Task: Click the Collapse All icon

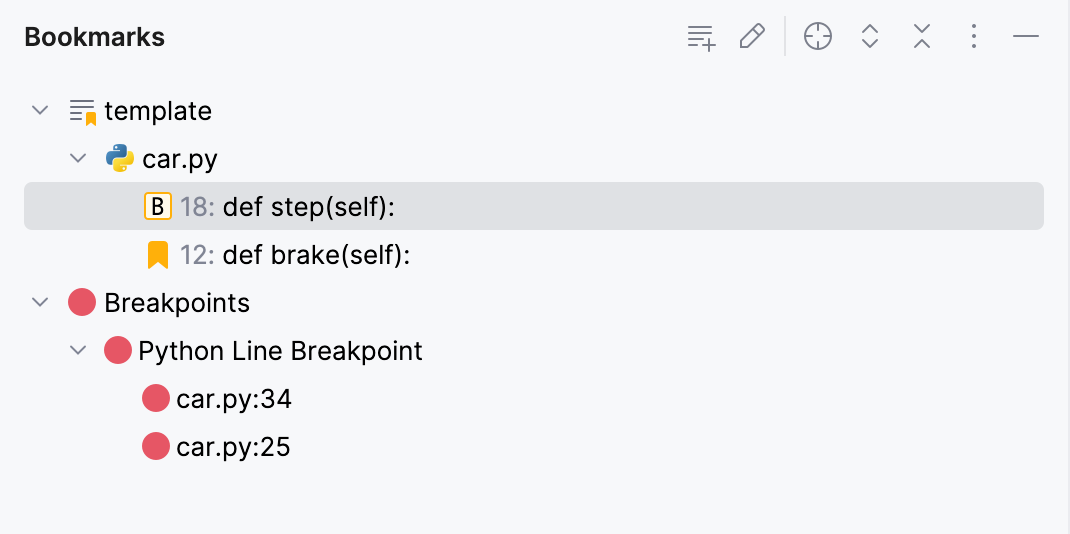Action: [922, 38]
